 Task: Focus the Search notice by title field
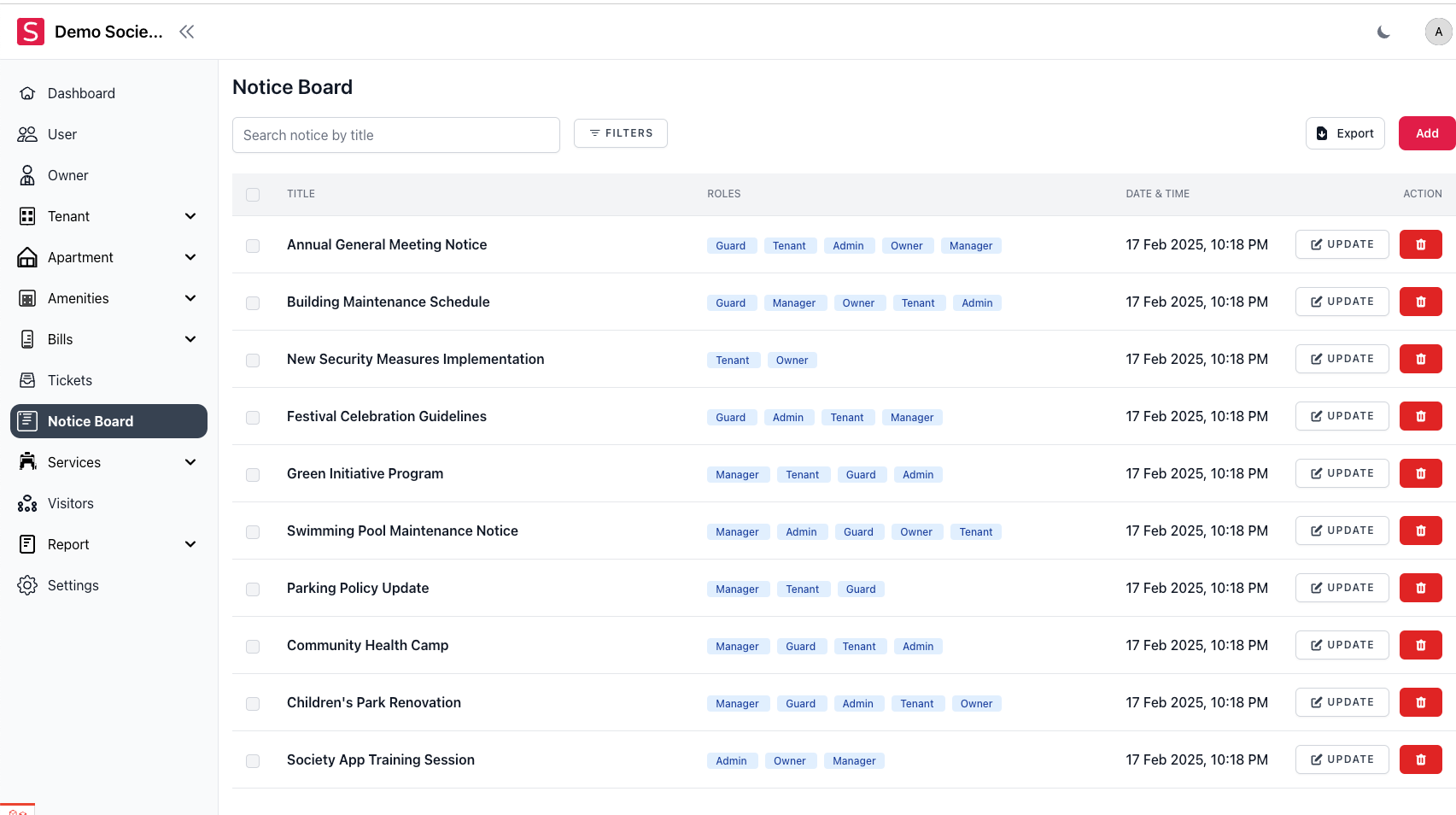point(396,135)
